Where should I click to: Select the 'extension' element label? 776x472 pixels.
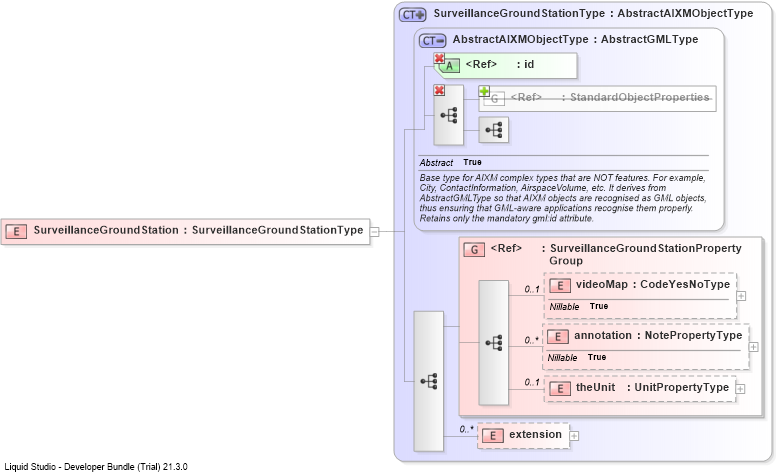[535, 434]
